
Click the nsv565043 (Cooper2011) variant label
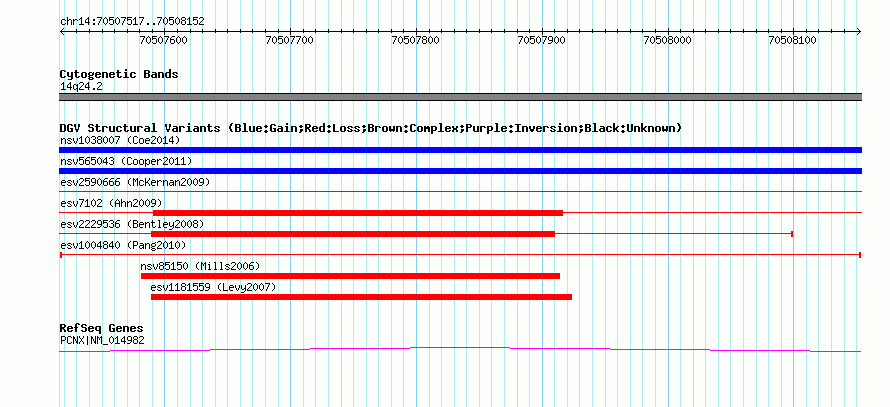[x=126, y=162]
